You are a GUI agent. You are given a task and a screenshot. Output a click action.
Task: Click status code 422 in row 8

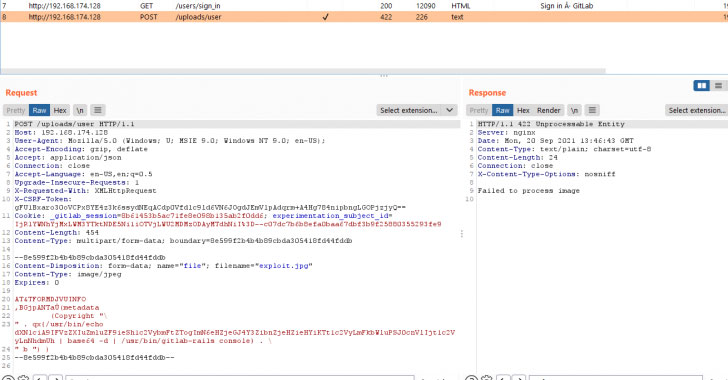coord(386,17)
